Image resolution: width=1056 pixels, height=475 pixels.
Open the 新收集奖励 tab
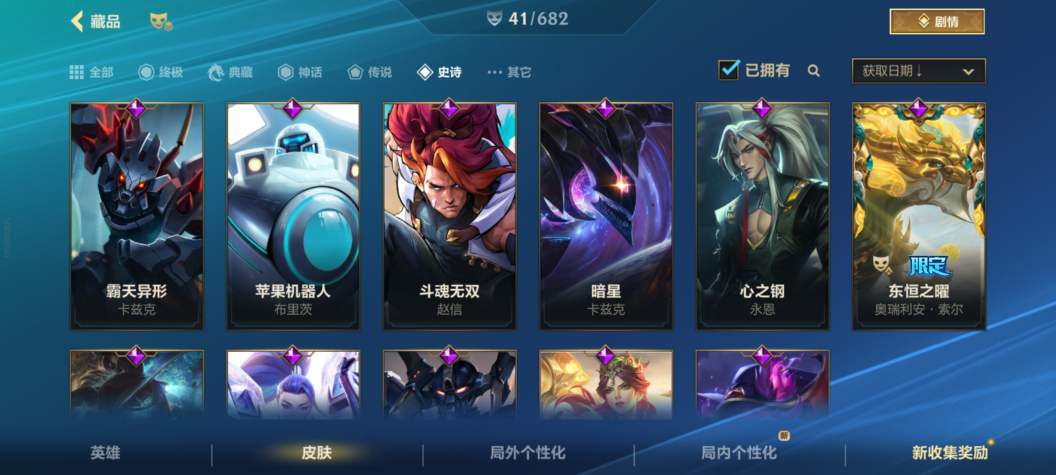coord(950,453)
